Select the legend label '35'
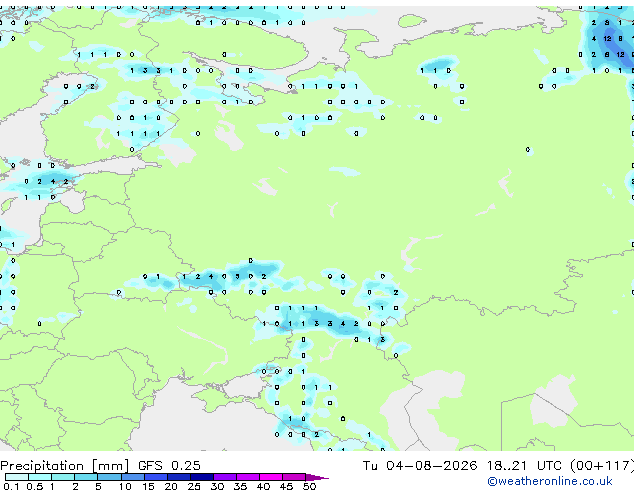634x490 pixels. (240, 486)
